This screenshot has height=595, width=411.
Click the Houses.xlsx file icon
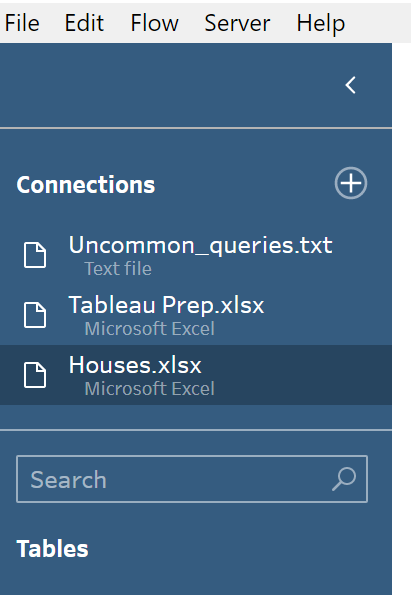[x=35, y=375]
